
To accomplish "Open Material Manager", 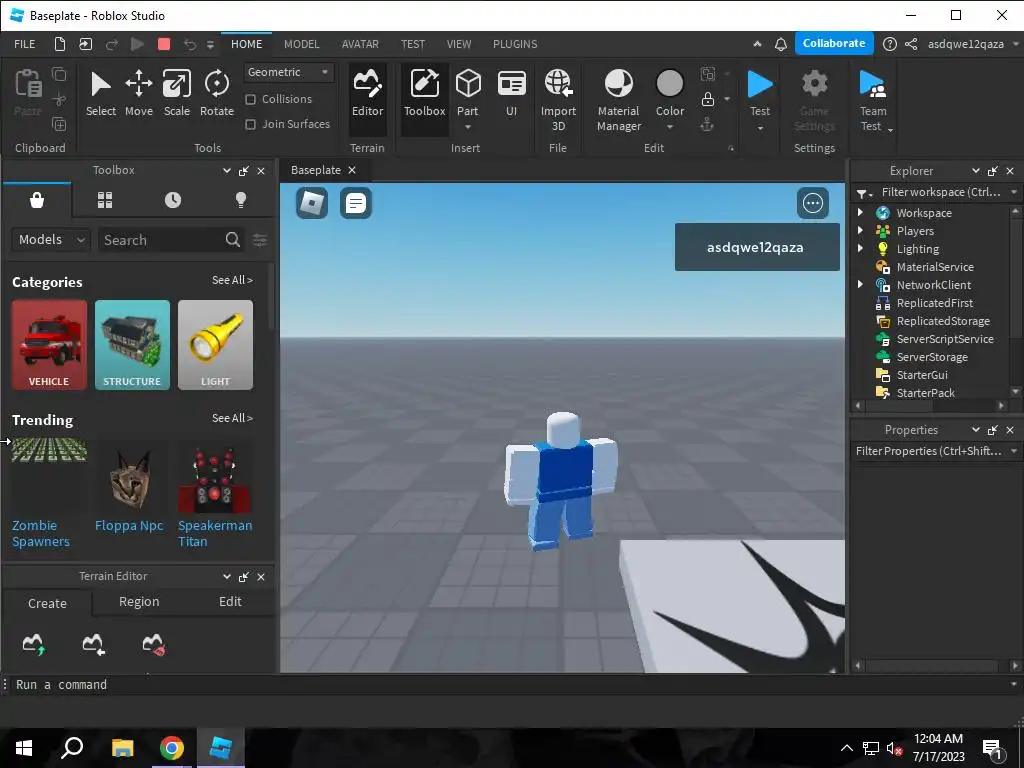I will (x=618, y=101).
